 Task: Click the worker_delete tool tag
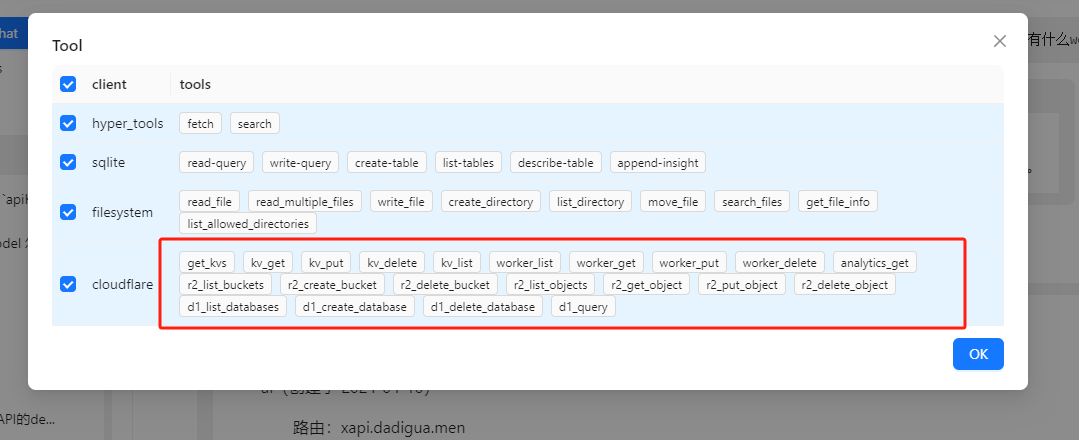pyautogui.click(x=780, y=262)
